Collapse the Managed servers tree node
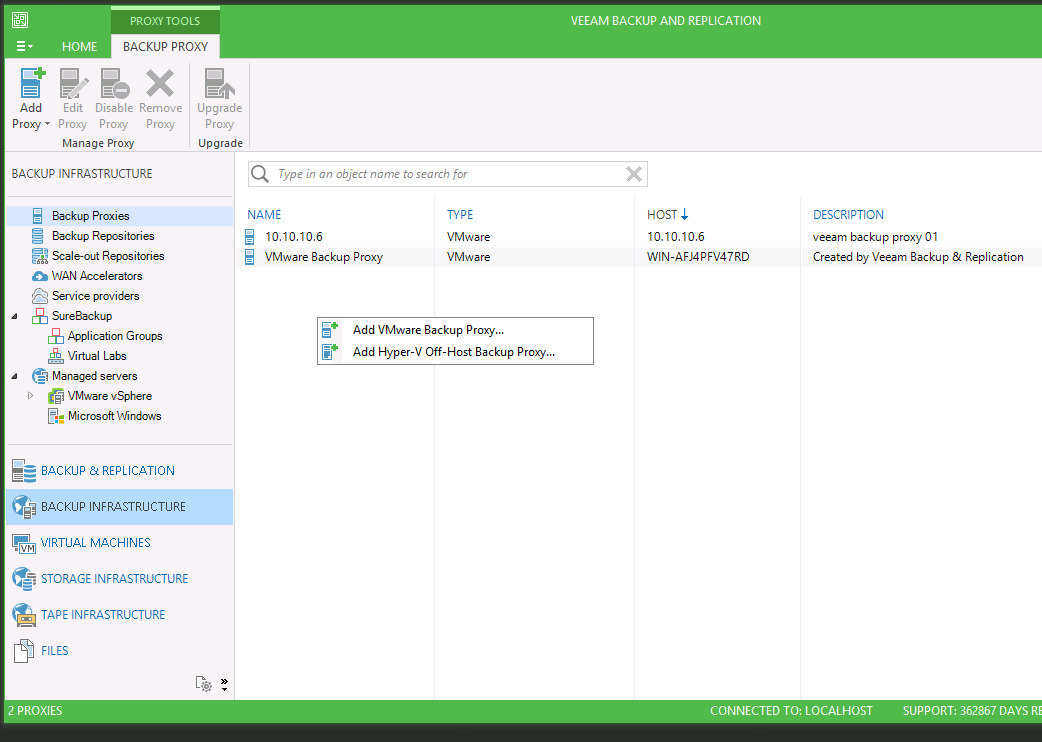Screen dimensions: 1042x742 pos(15,376)
